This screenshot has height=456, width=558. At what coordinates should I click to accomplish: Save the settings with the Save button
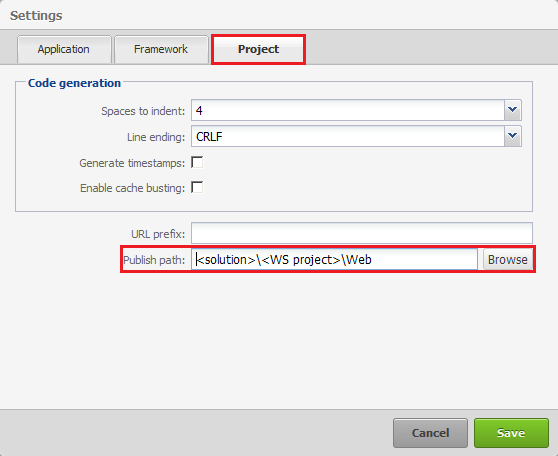click(511, 433)
